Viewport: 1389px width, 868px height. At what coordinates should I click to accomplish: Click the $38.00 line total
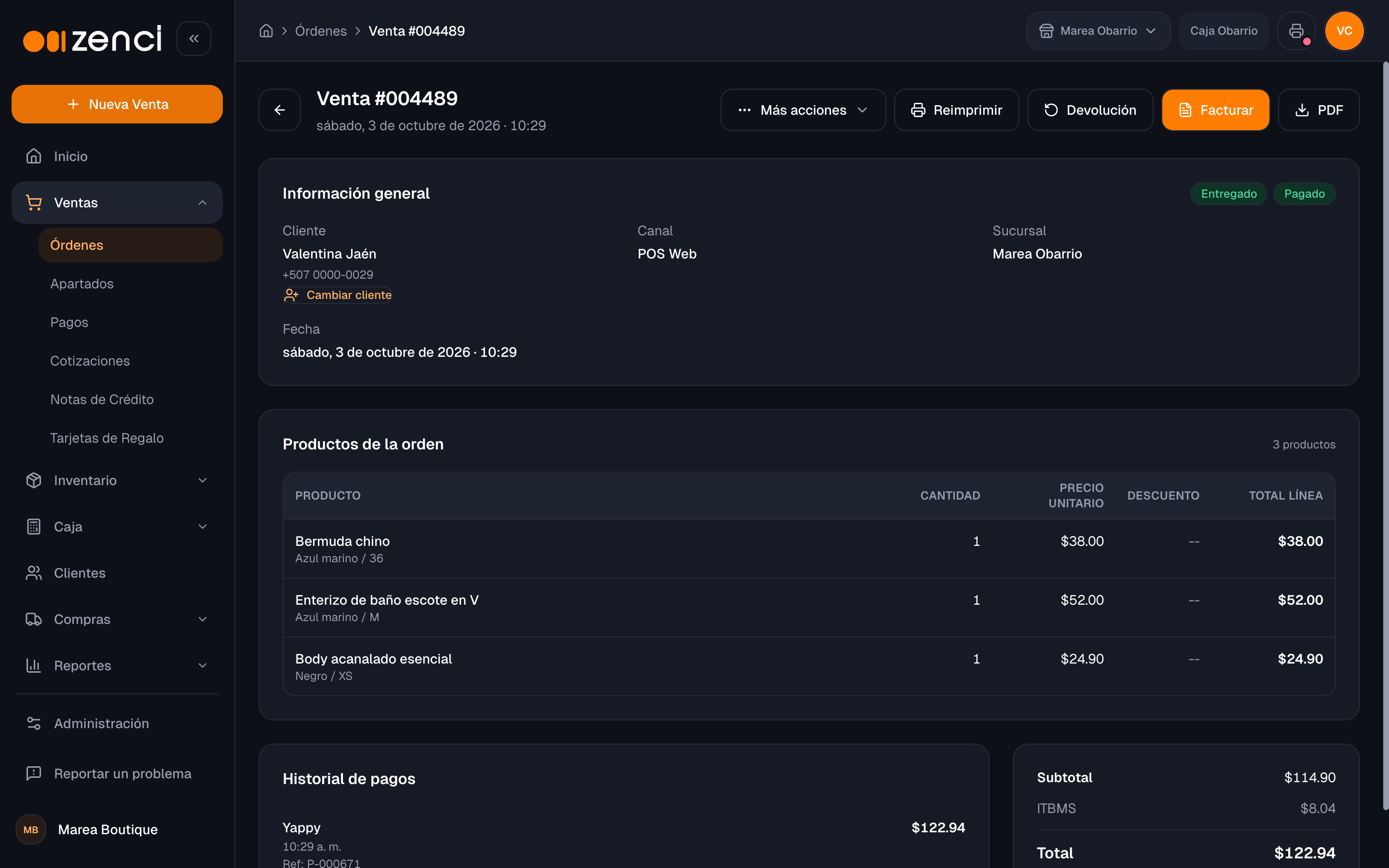click(1300, 542)
